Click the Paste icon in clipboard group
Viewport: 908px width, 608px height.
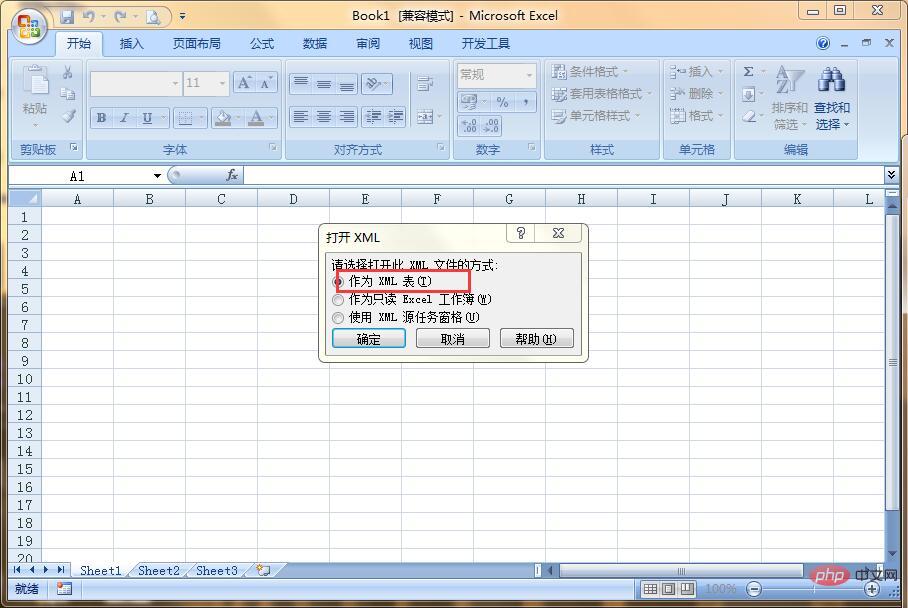coord(35,80)
